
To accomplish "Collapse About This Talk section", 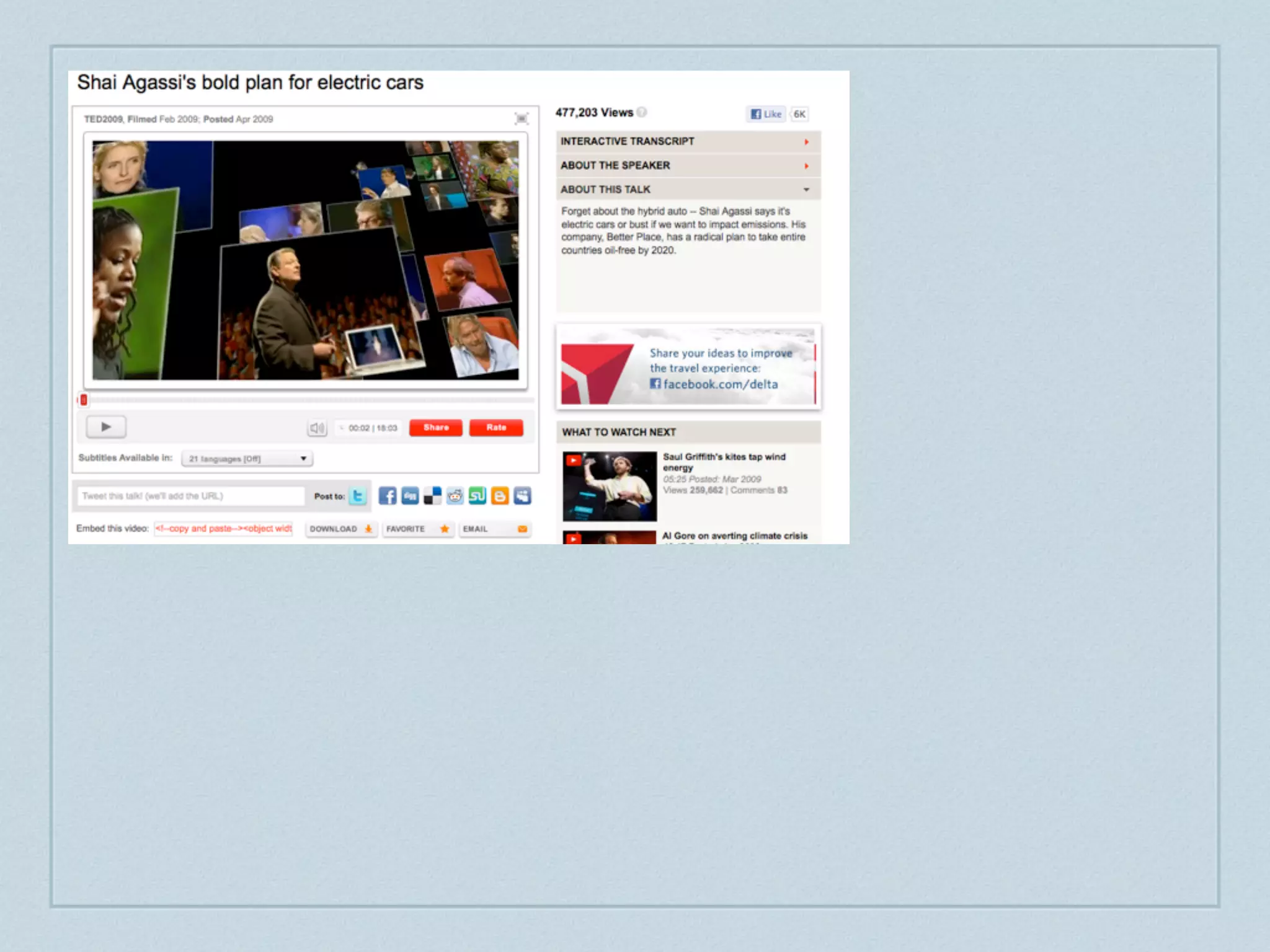I will click(688, 190).
